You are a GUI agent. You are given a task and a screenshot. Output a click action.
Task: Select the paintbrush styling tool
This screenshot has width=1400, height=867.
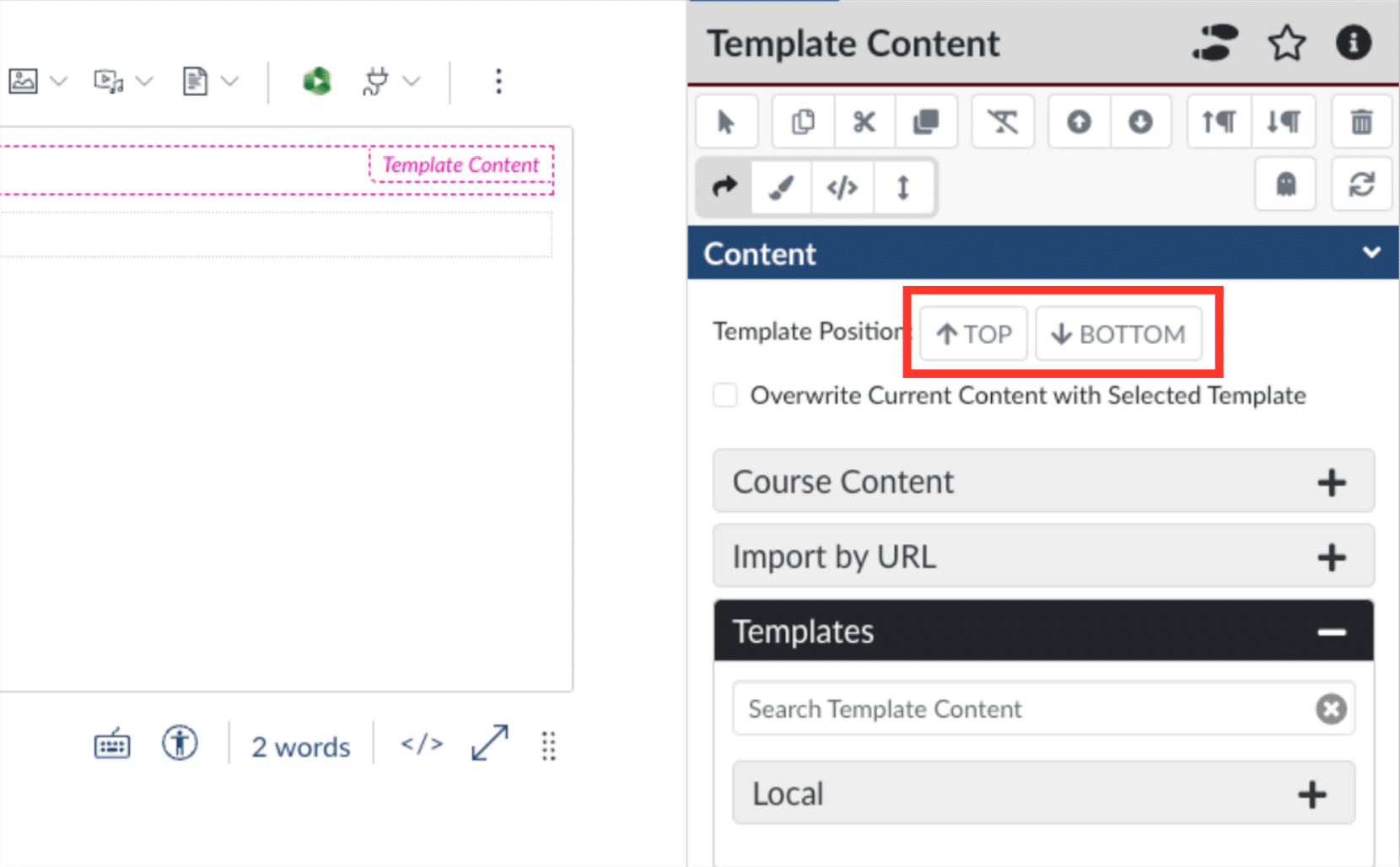pos(780,187)
